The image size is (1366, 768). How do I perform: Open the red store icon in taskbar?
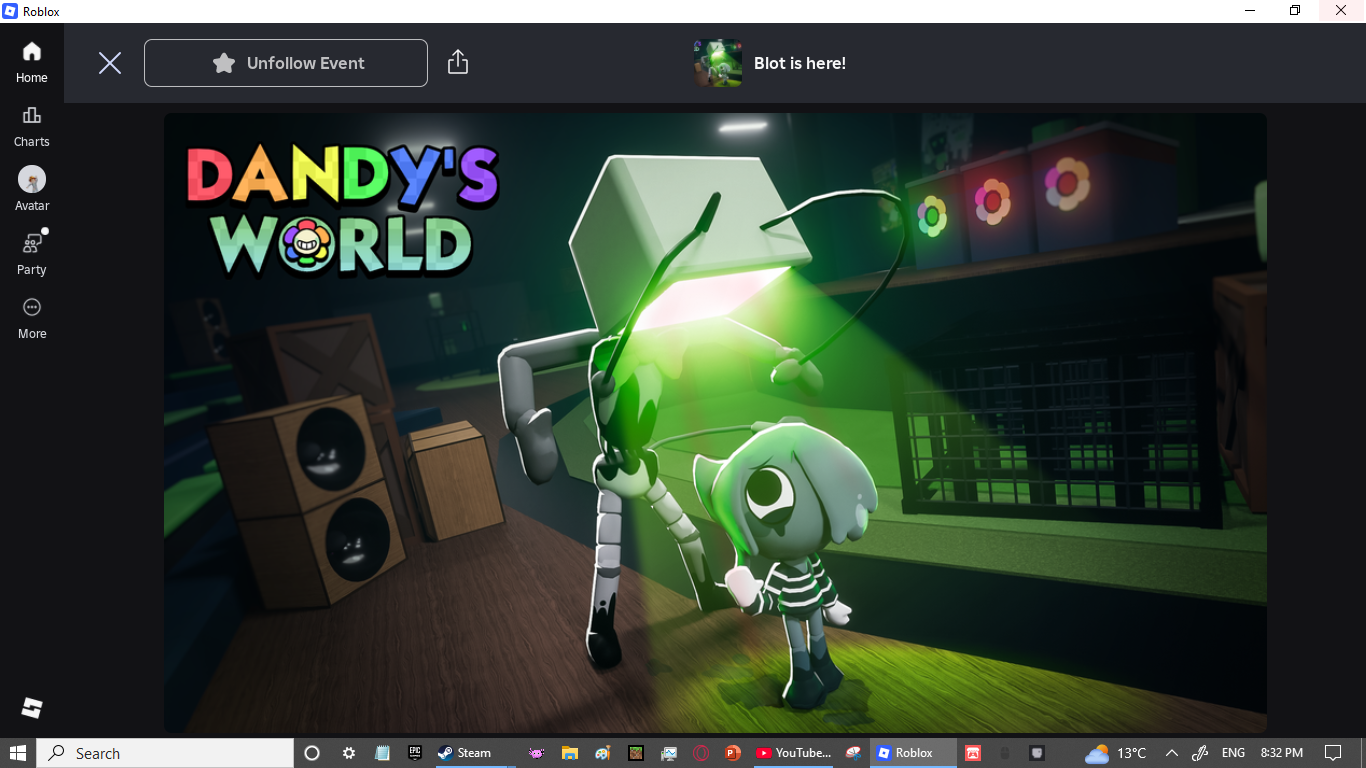pos(973,753)
